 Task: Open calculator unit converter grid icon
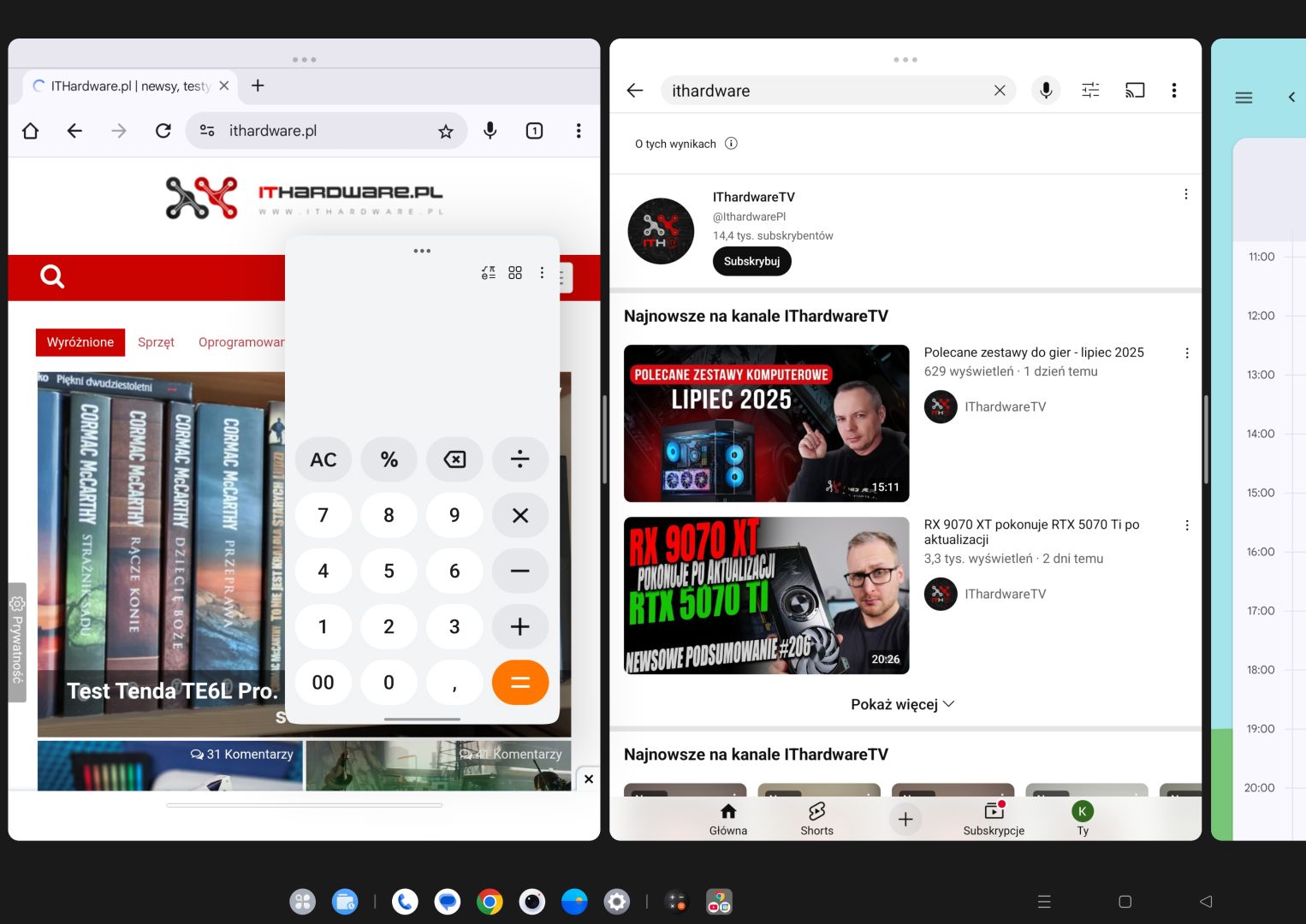(515, 273)
